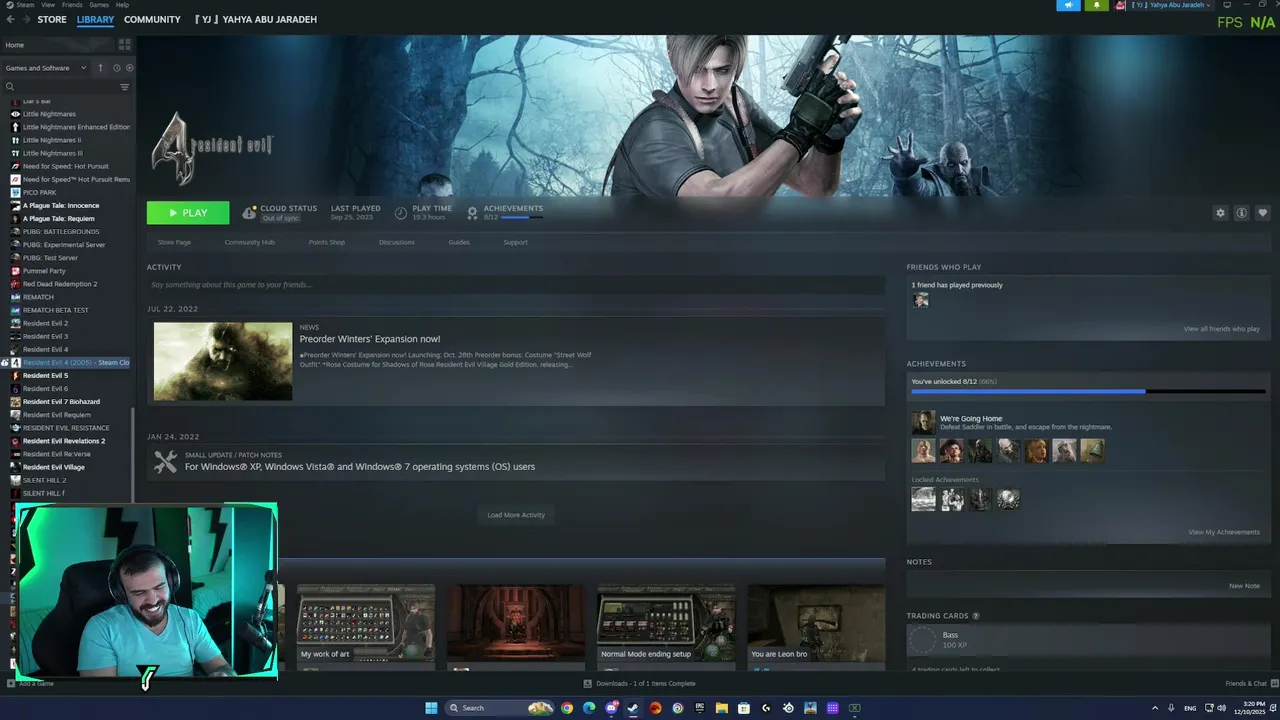The image size is (1280, 720).
Task: Add game to favorites with heart icon
Action: click(1262, 213)
